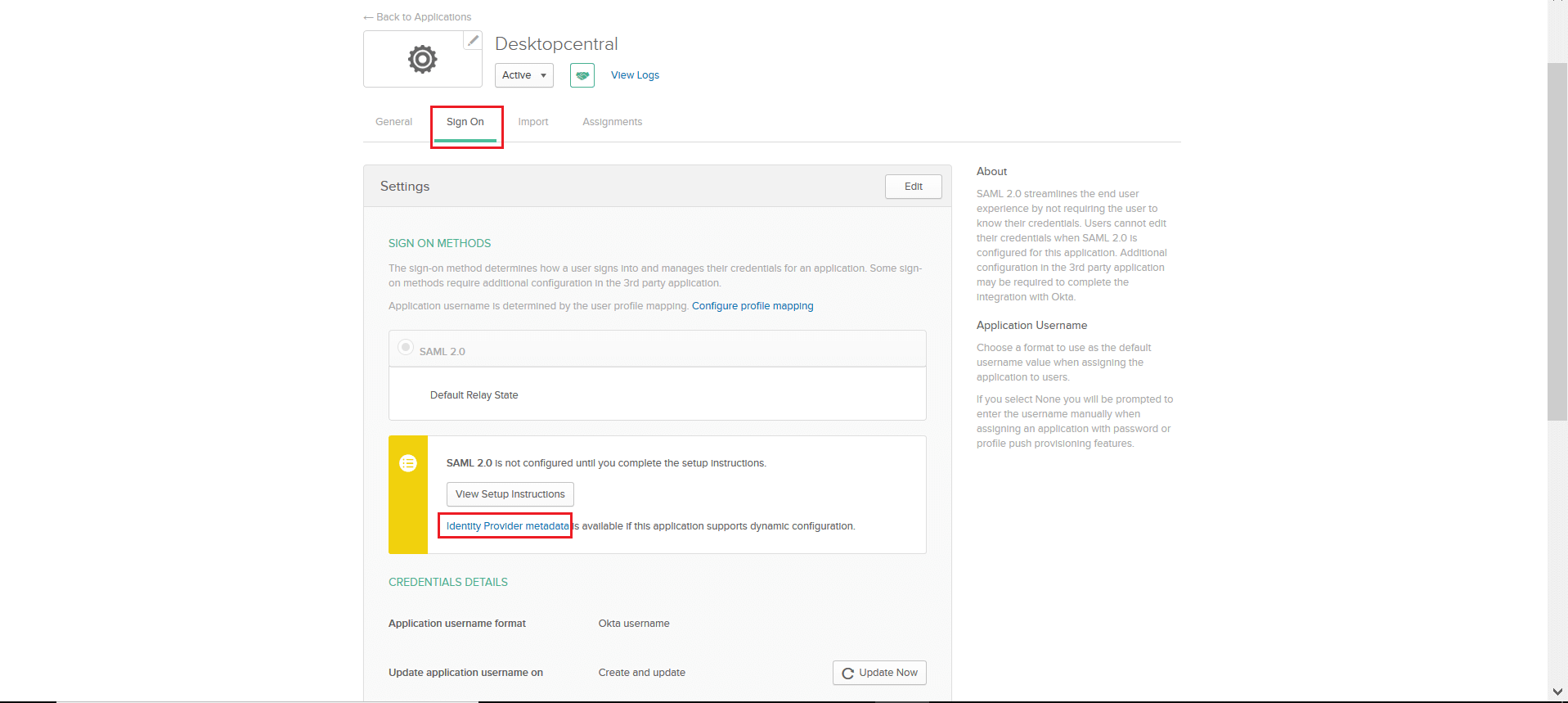Viewport: 1568px width, 703px height.
Task: Click the CREDENTIALS DETAILS heading
Action: click(x=448, y=583)
